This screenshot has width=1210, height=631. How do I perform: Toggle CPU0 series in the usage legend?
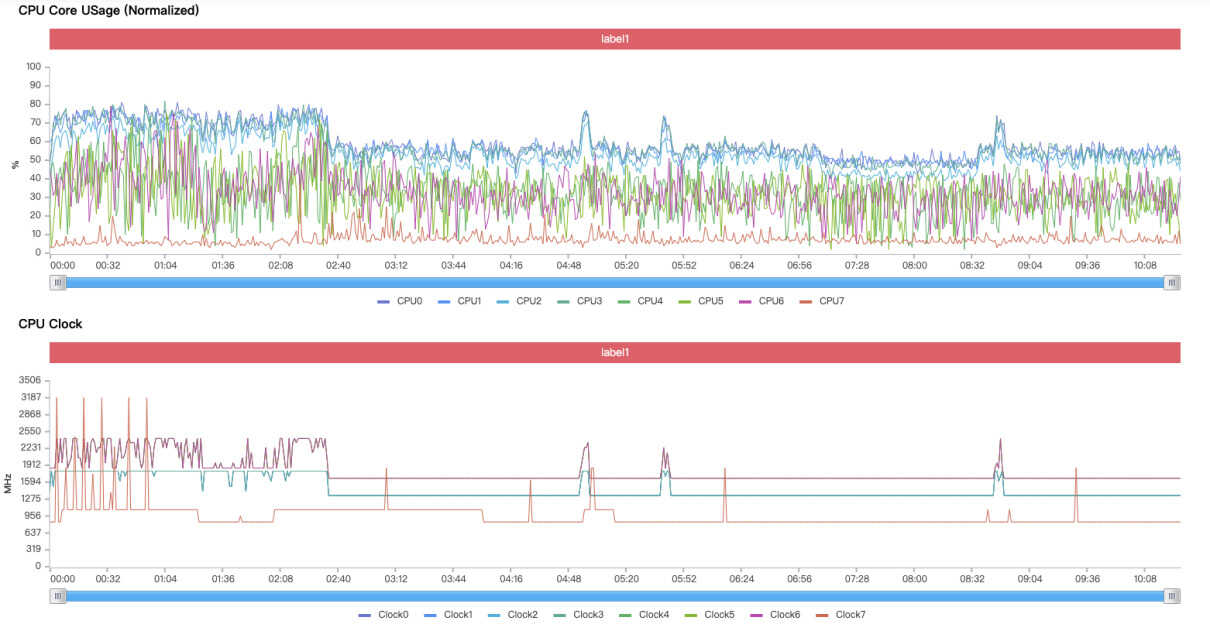tap(400, 301)
